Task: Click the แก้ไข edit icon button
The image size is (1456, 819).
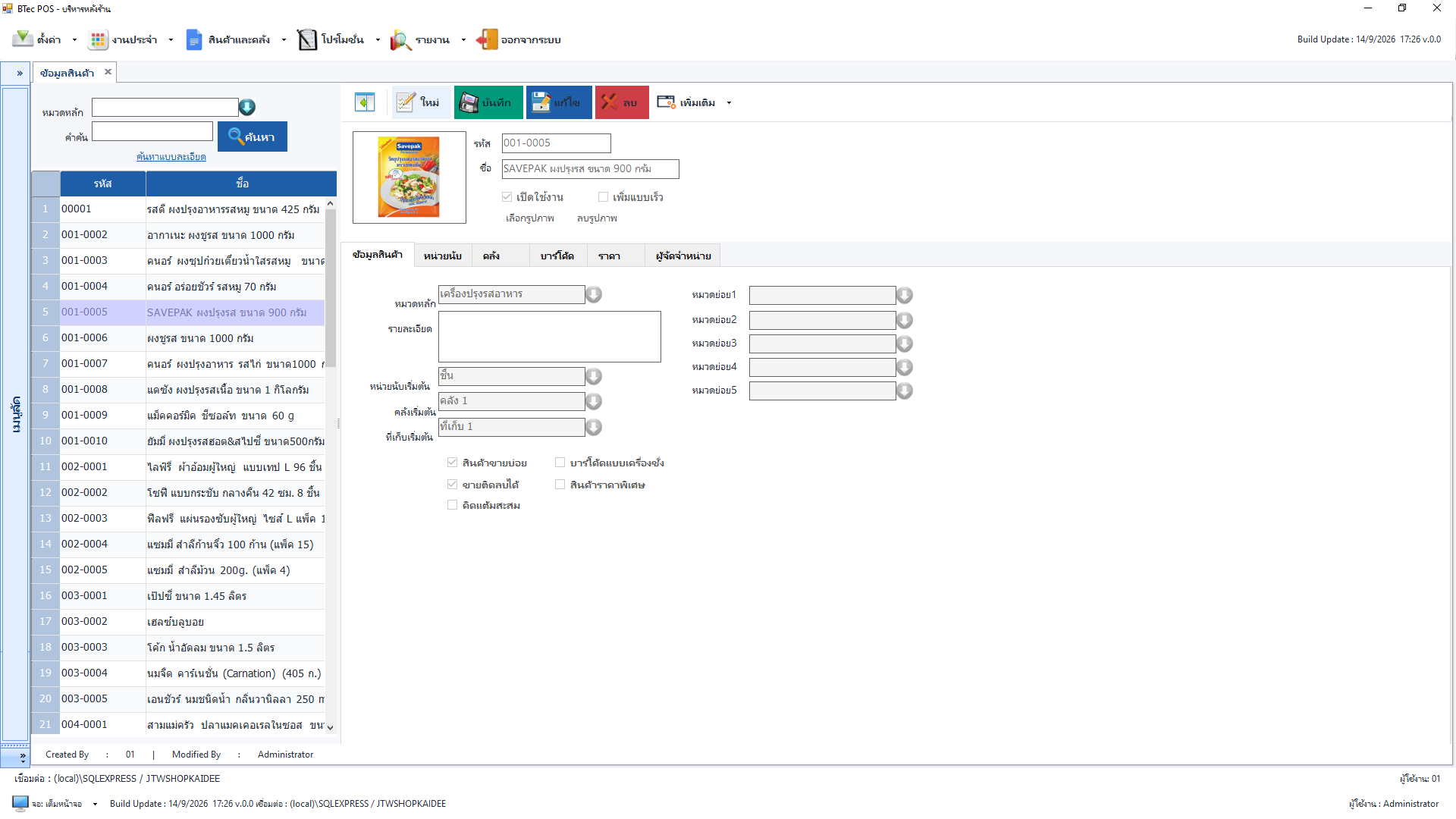Action: click(x=541, y=102)
